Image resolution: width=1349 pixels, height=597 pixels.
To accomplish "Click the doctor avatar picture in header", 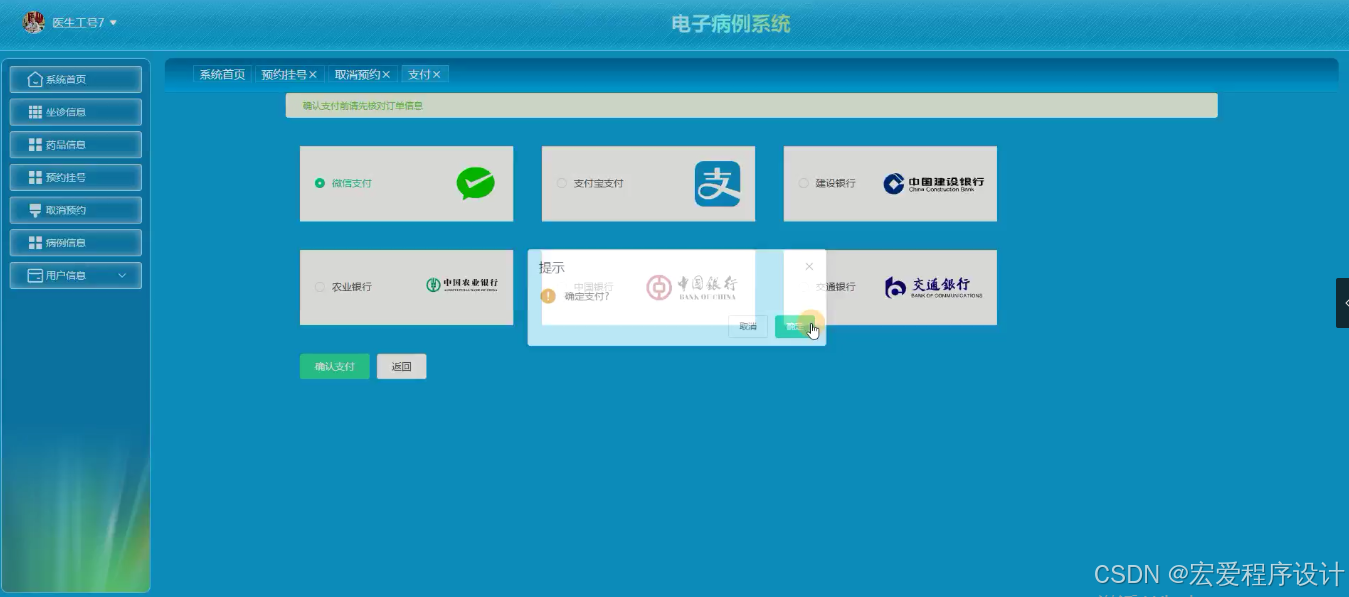I will click(33, 22).
